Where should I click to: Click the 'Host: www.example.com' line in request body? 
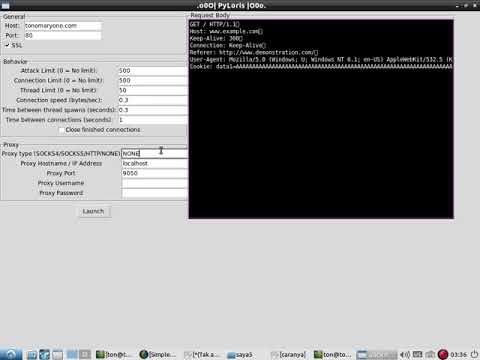[x=226, y=31]
